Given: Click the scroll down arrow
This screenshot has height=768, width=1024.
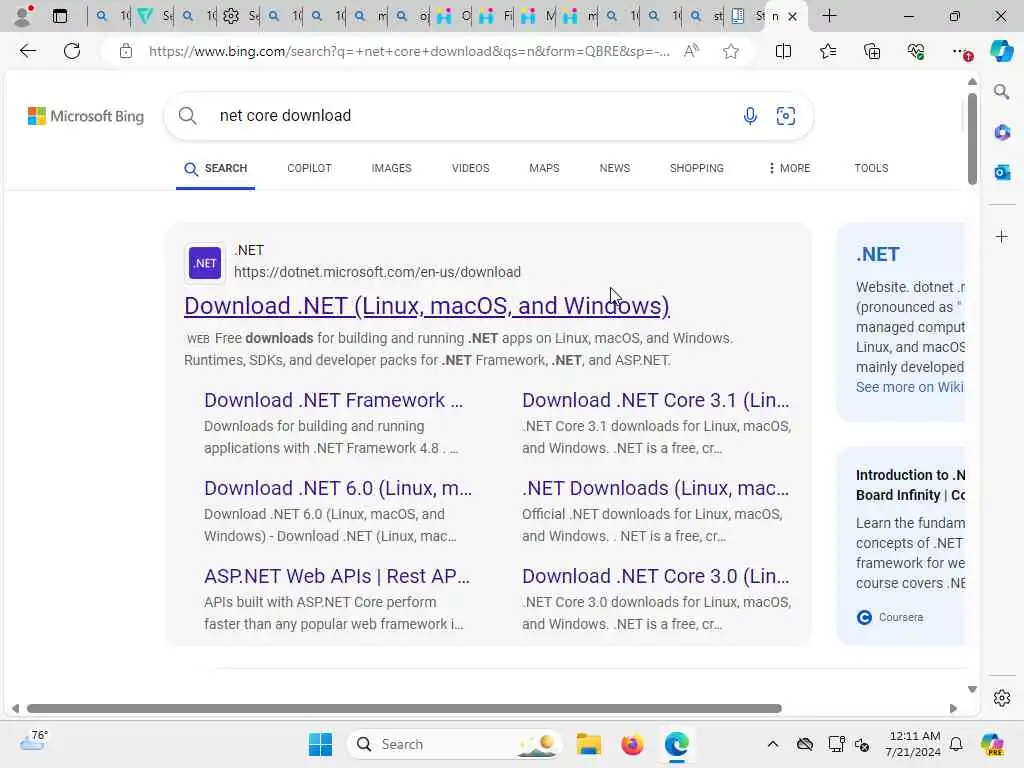Looking at the screenshot, I should coord(972,689).
